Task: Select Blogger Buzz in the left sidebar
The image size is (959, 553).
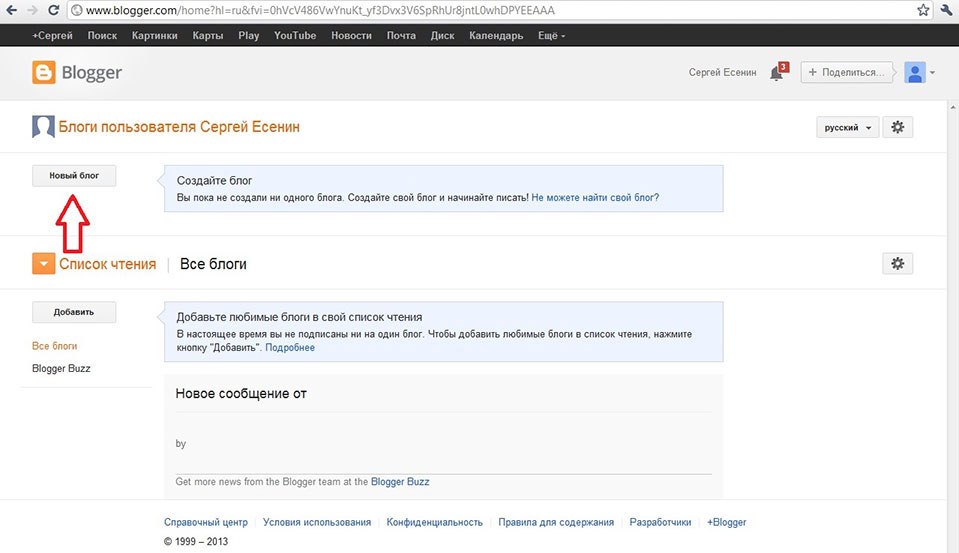Action: [x=61, y=368]
